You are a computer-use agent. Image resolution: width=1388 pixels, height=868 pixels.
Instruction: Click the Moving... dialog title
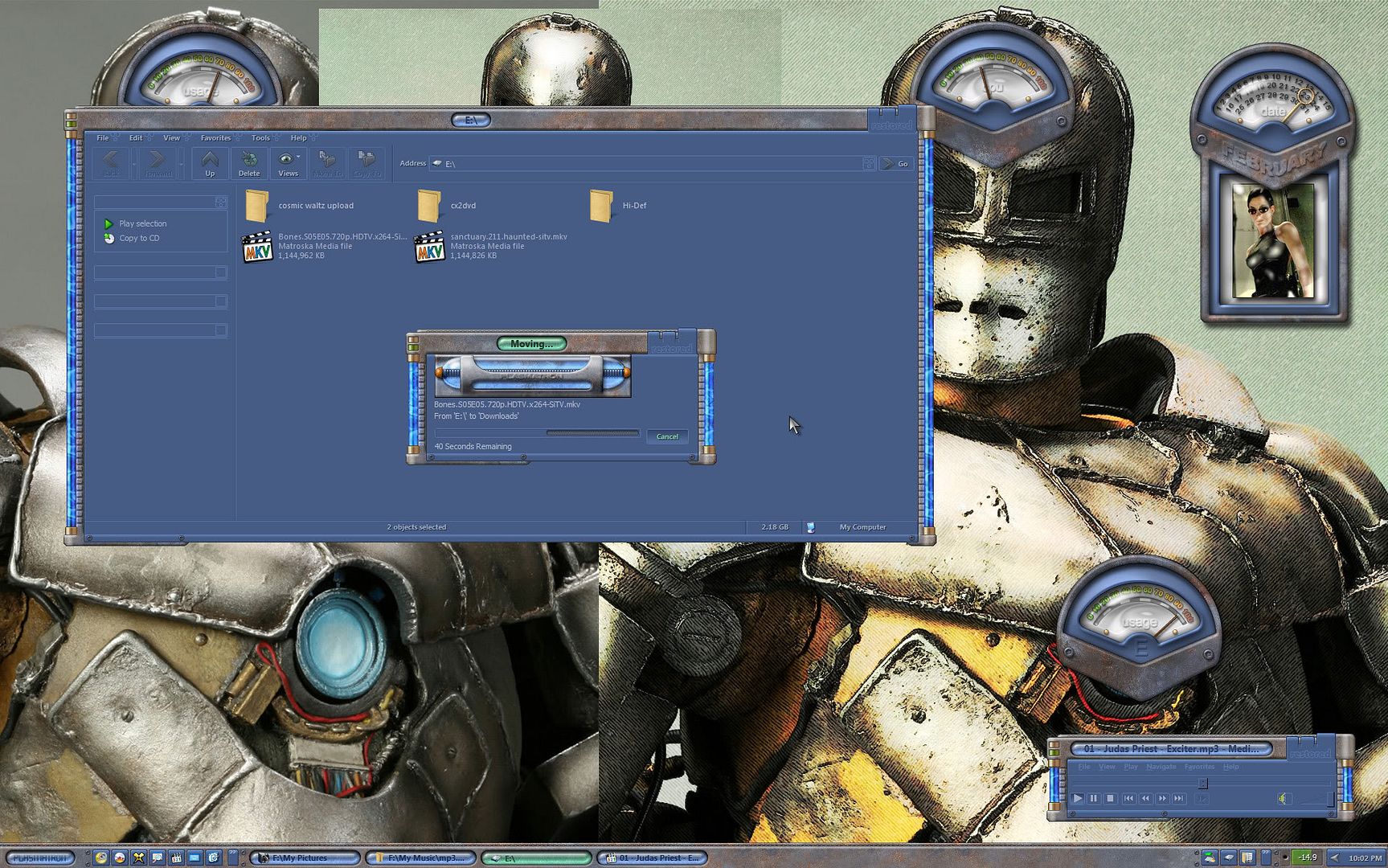(x=531, y=344)
